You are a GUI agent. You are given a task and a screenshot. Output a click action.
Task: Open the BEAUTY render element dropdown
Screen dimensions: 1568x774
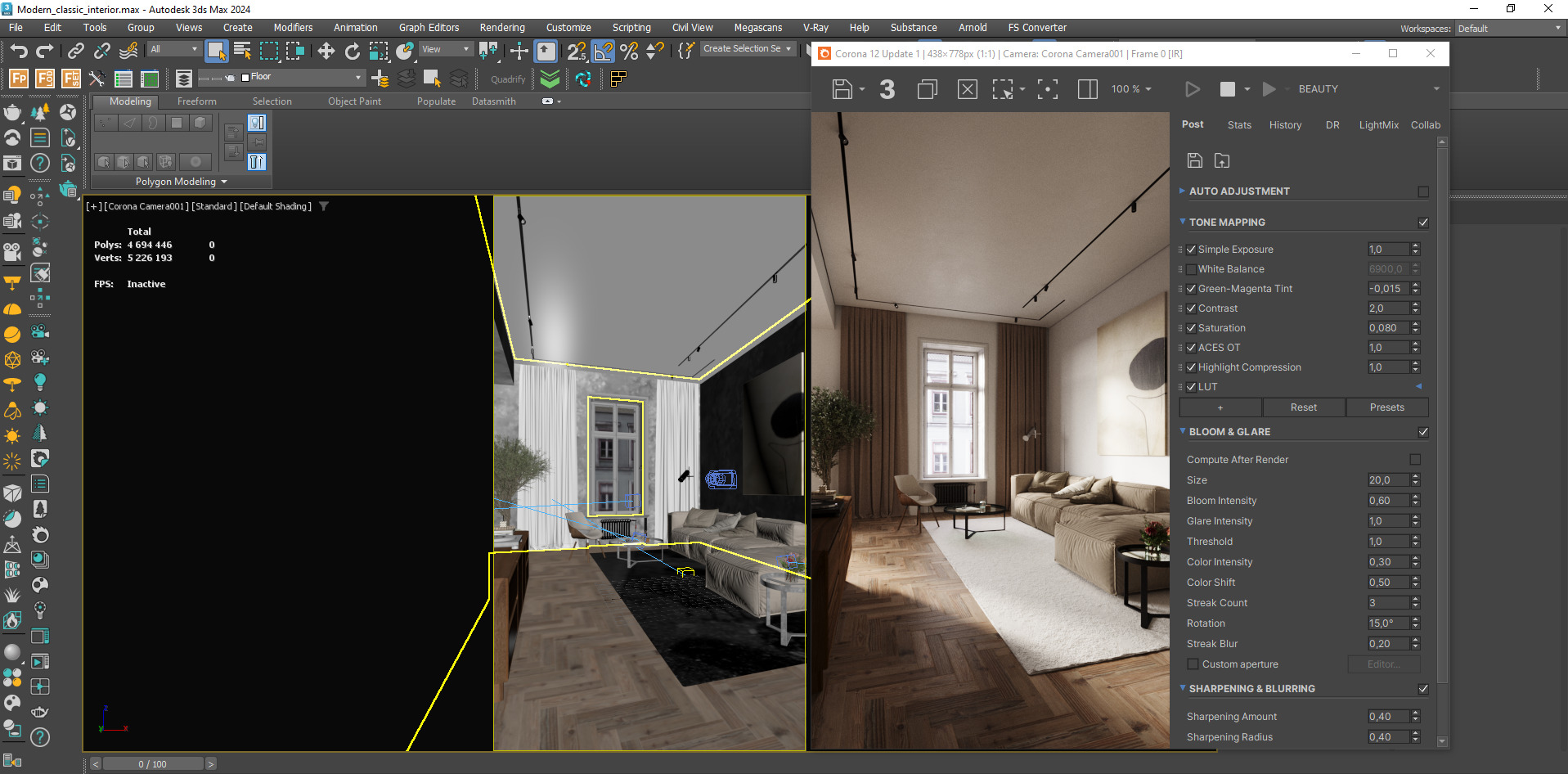(x=1368, y=88)
